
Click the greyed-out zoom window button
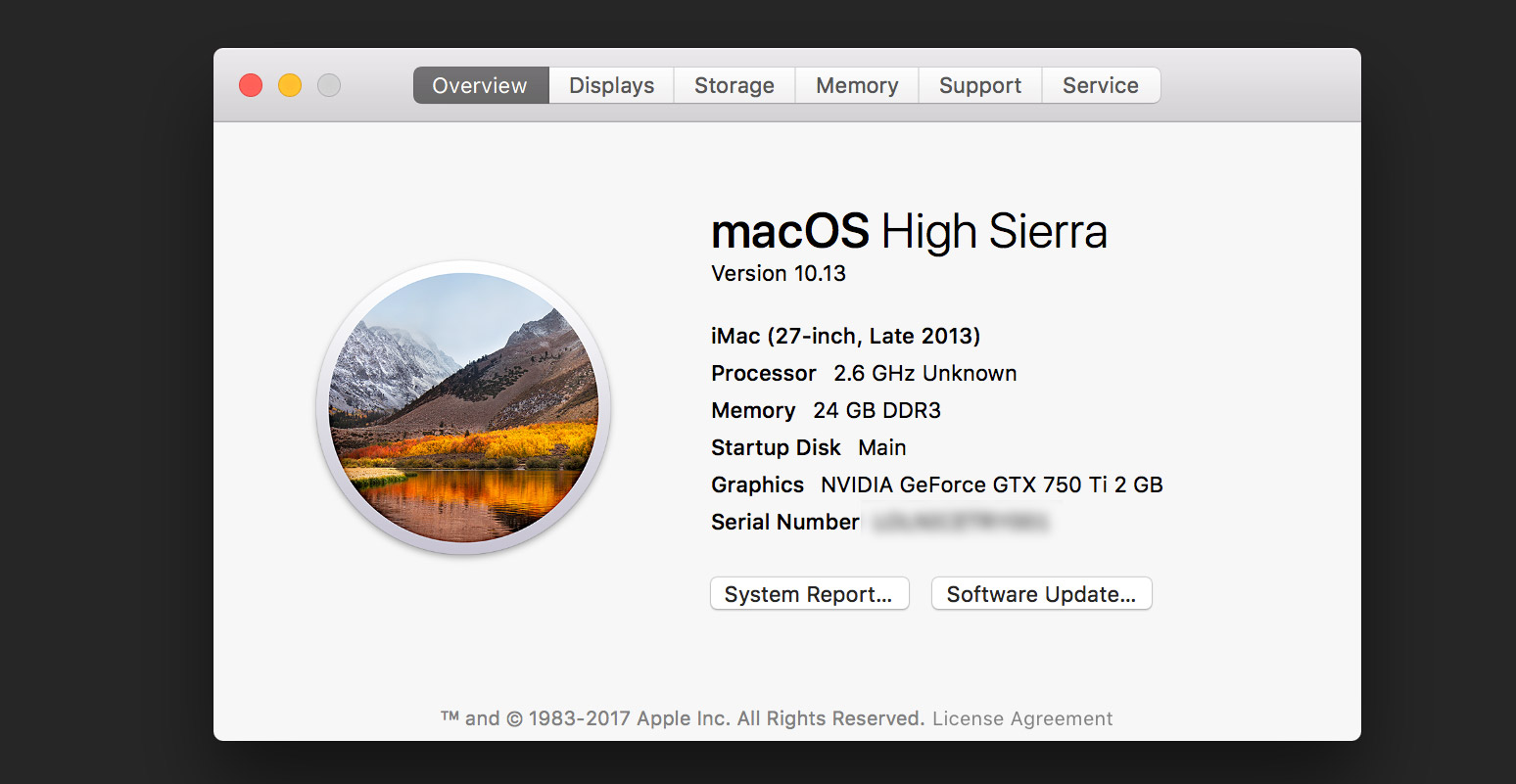(x=329, y=85)
